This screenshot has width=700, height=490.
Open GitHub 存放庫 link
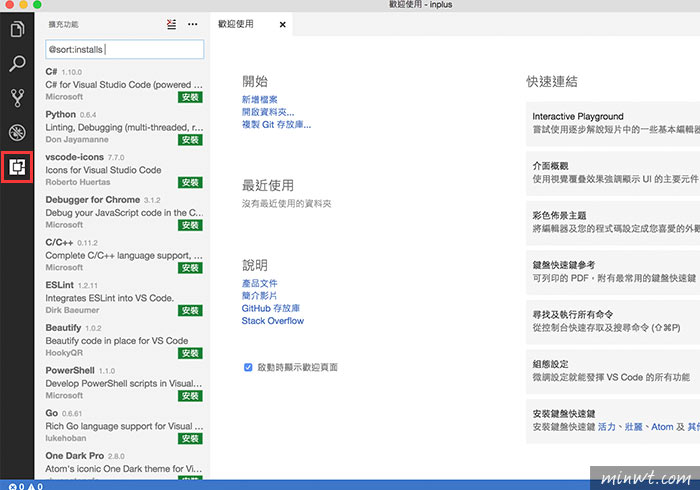pyautogui.click(x=271, y=308)
